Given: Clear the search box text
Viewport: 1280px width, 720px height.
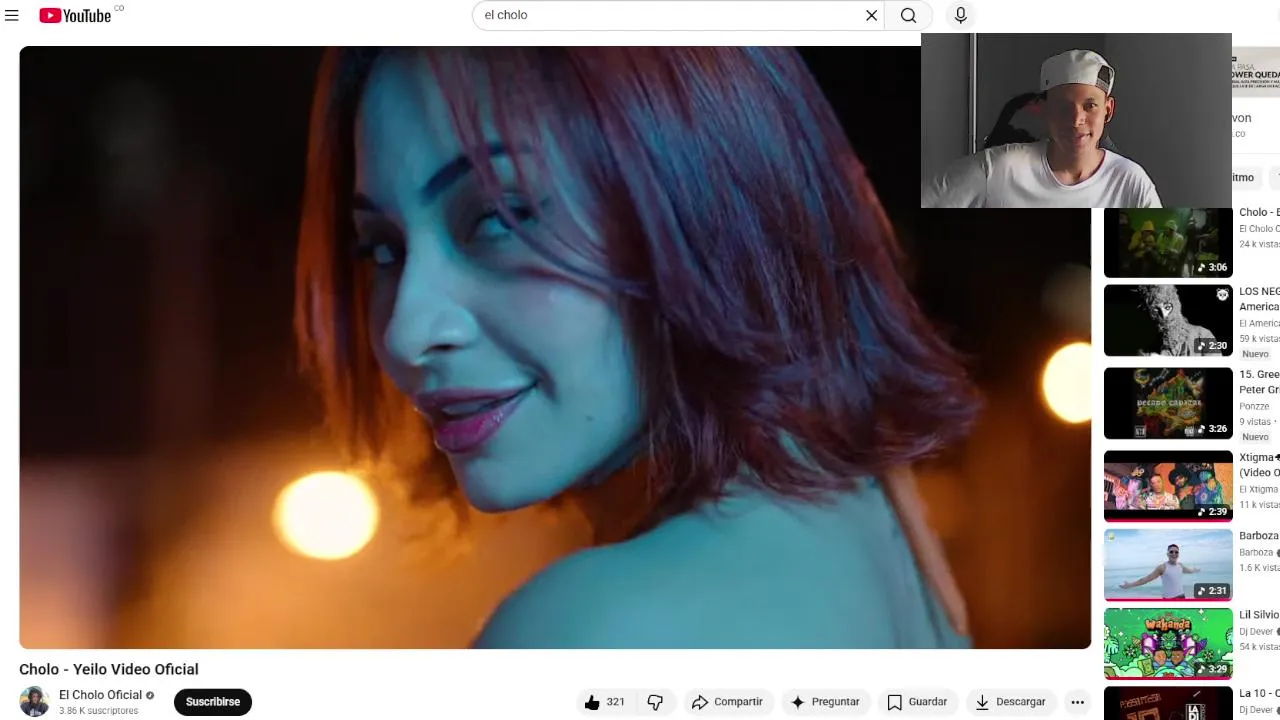Looking at the screenshot, I should [871, 15].
